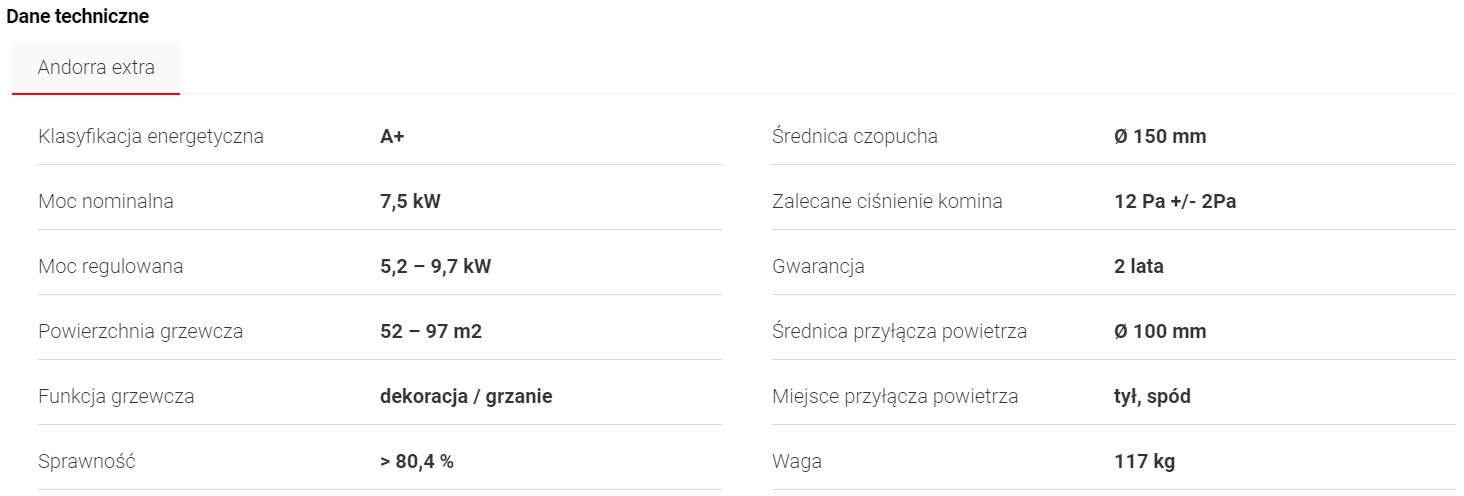1464x496 pixels.
Task: Click the Powierzchnia grzewcza label
Action: (141, 331)
